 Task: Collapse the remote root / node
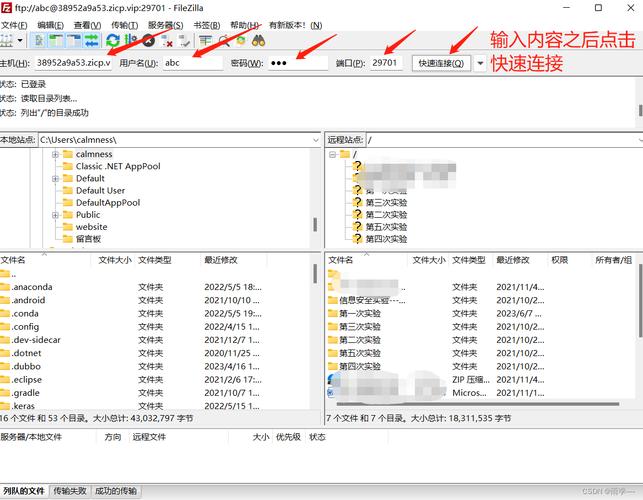(x=333, y=154)
